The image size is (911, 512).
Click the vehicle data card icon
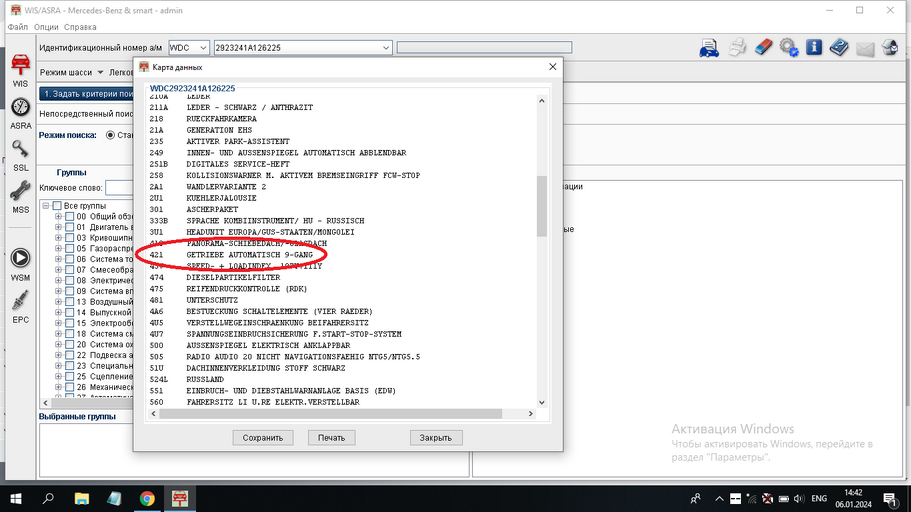pyautogui.click(x=709, y=48)
